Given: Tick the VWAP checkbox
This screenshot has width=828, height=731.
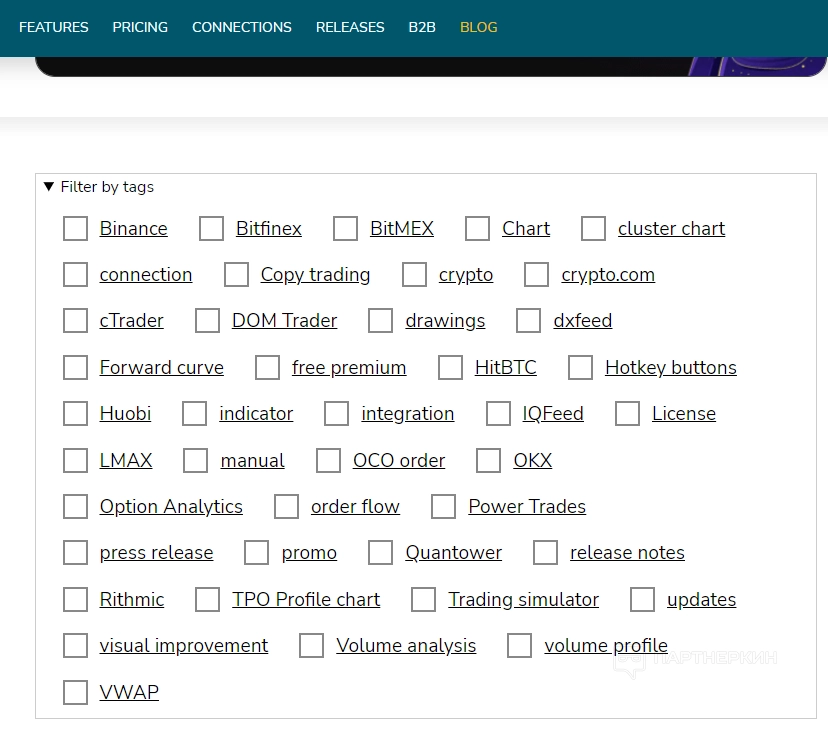Looking at the screenshot, I should tap(76, 692).
